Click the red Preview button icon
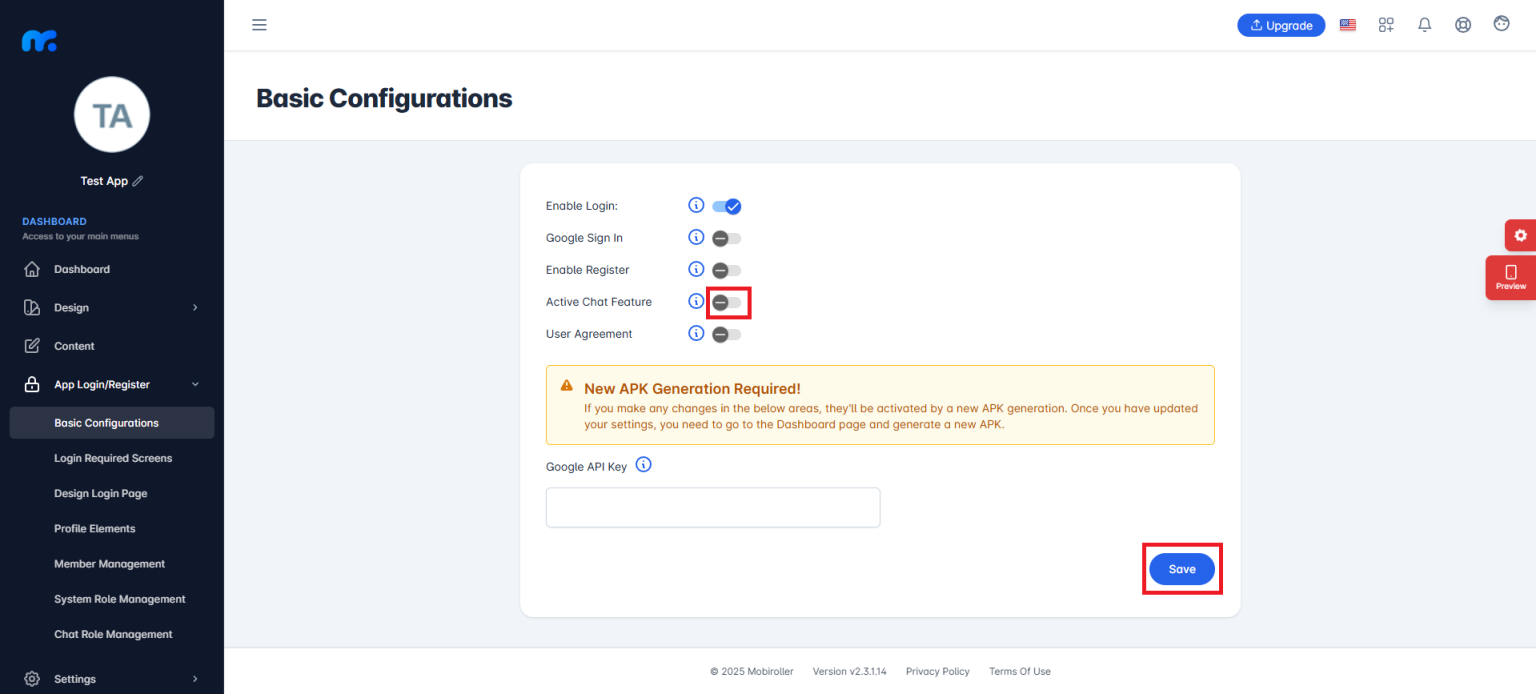The height and width of the screenshot is (694, 1536). click(x=1511, y=277)
